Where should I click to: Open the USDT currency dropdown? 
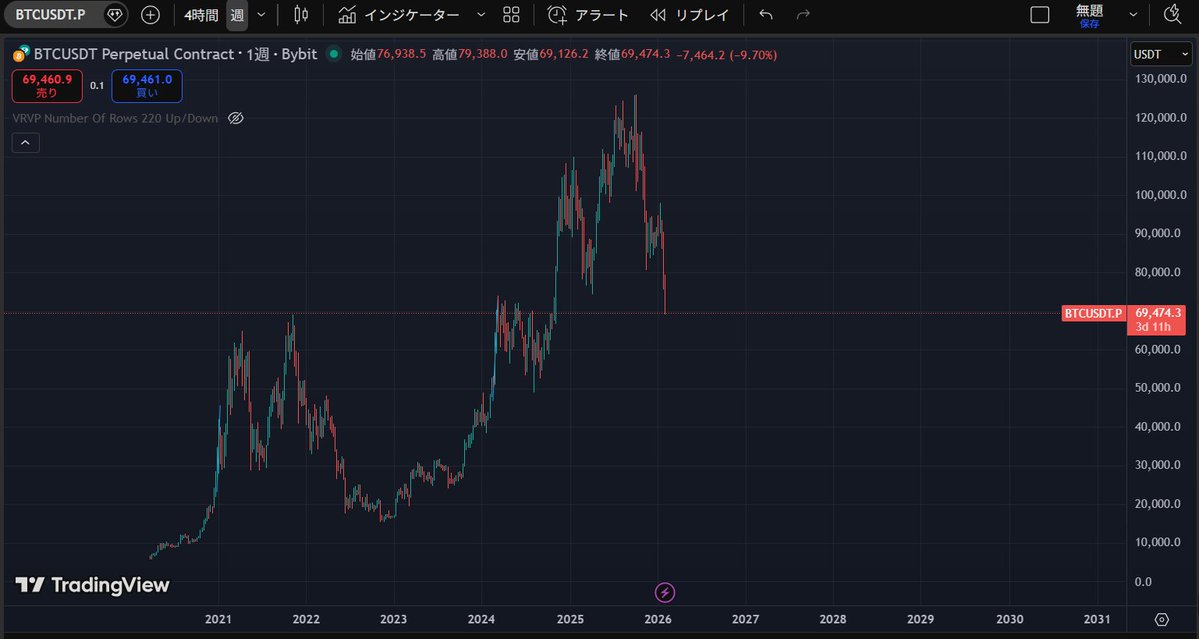click(1161, 54)
